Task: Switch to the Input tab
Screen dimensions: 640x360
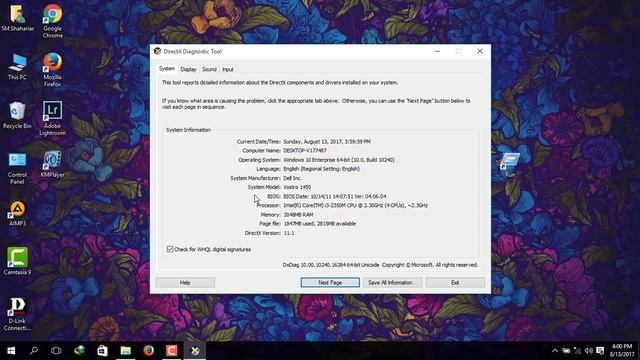Action: 228,69
